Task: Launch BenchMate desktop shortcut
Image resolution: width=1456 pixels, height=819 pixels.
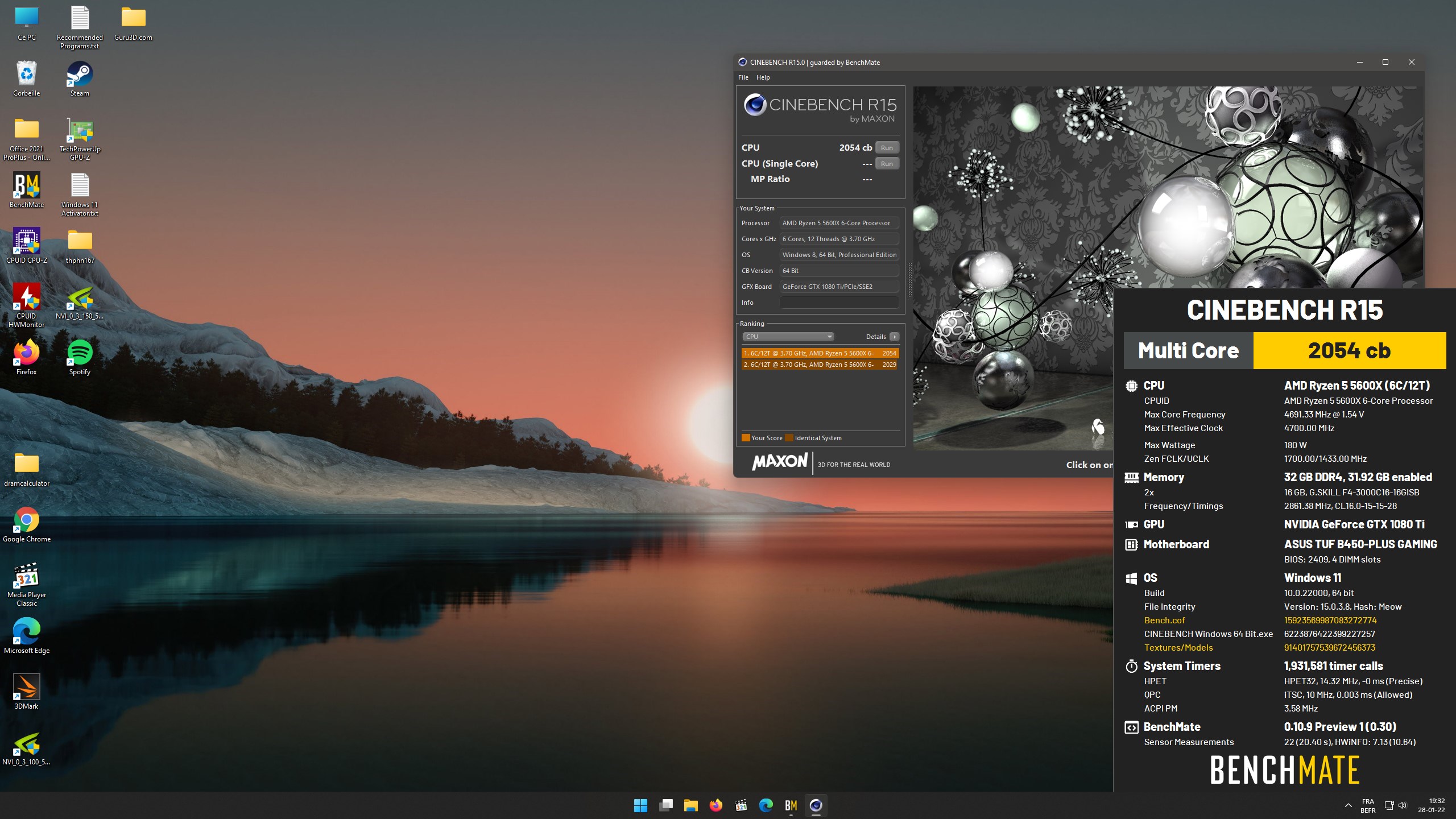Action: coord(27,190)
